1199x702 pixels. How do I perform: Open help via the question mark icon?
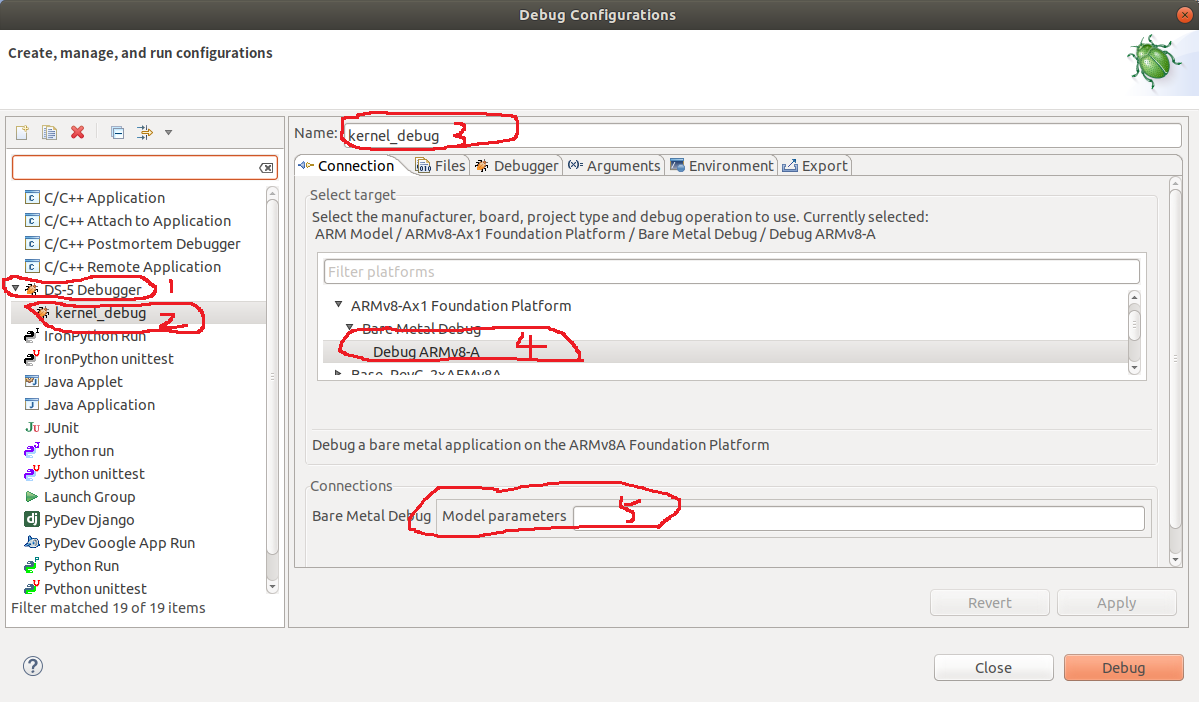click(32, 665)
